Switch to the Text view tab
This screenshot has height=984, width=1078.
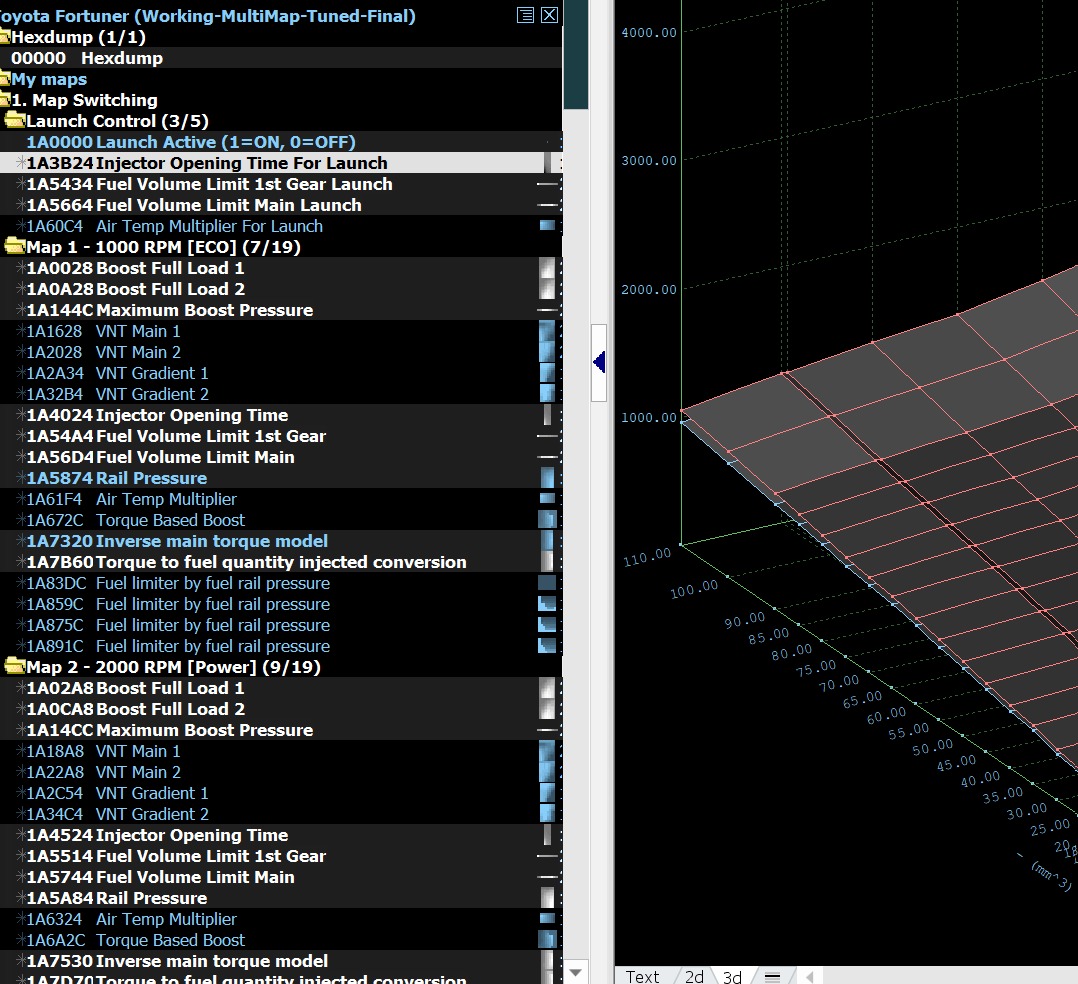click(642, 976)
